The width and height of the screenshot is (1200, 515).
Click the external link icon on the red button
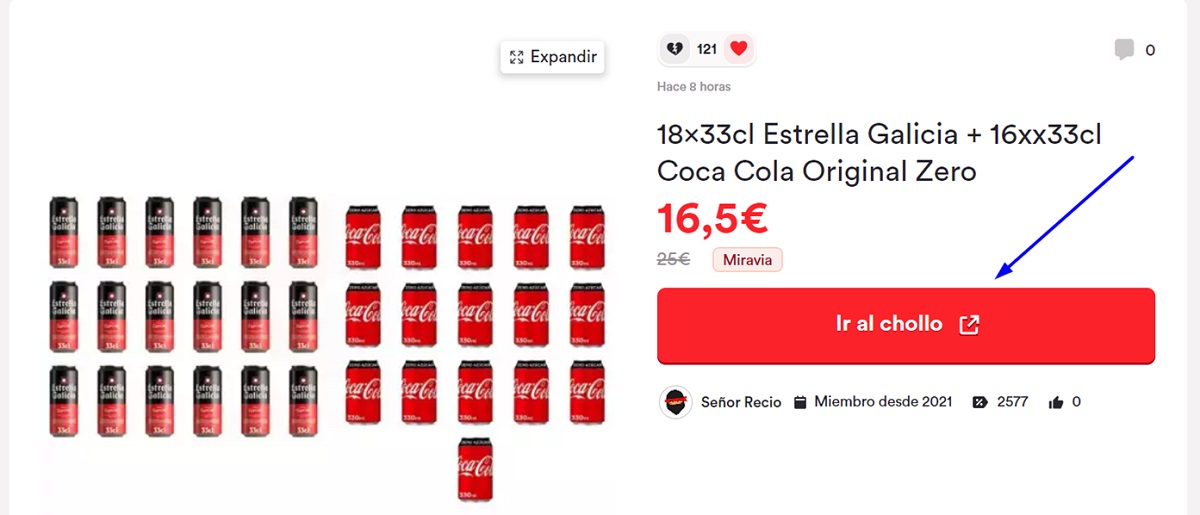pyautogui.click(x=969, y=324)
